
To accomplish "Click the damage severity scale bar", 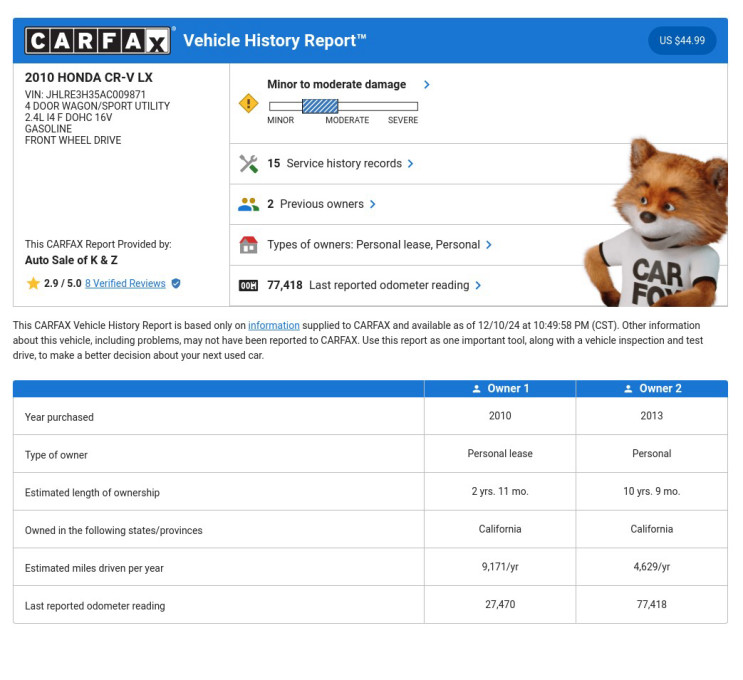I will click(x=343, y=105).
